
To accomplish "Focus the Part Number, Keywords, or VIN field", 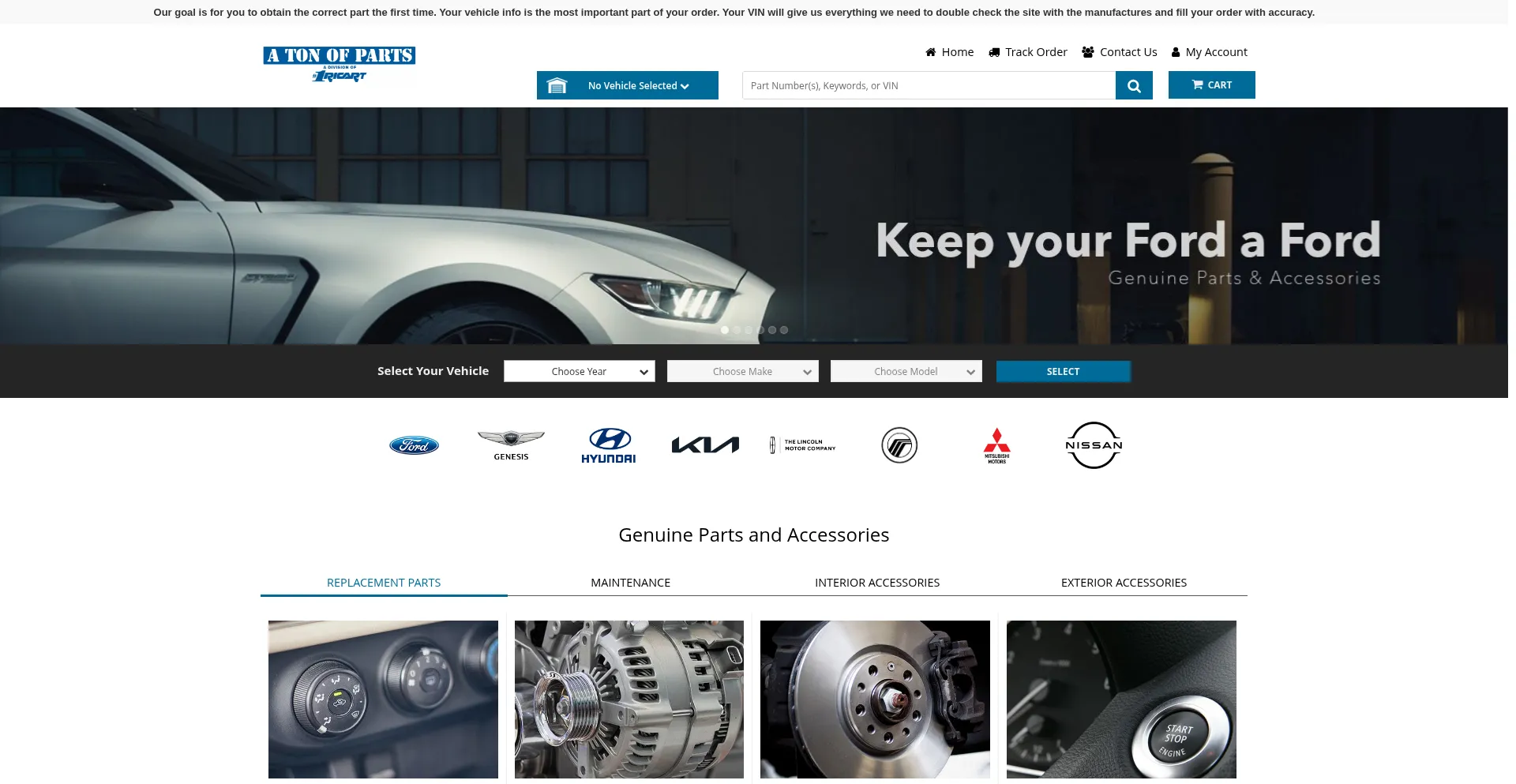I will click(929, 85).
